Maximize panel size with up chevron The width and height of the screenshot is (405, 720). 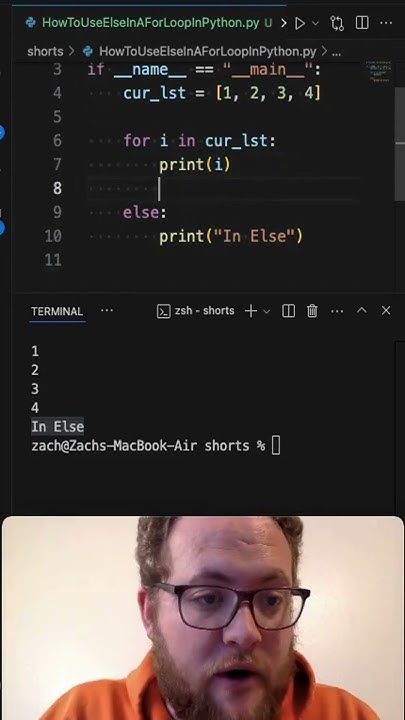coord(362,310)
